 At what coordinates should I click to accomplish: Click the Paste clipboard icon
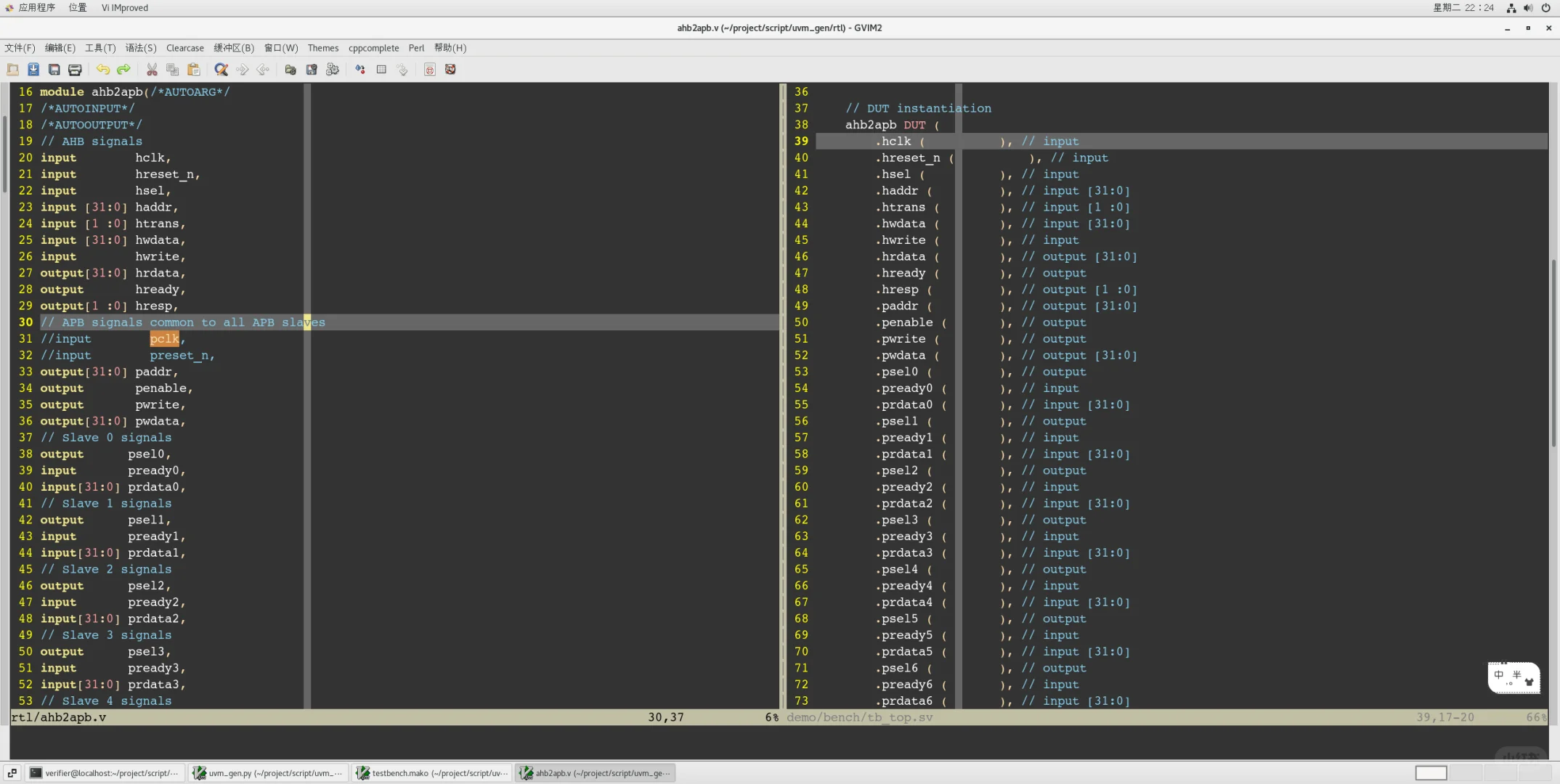coord(193,70)
